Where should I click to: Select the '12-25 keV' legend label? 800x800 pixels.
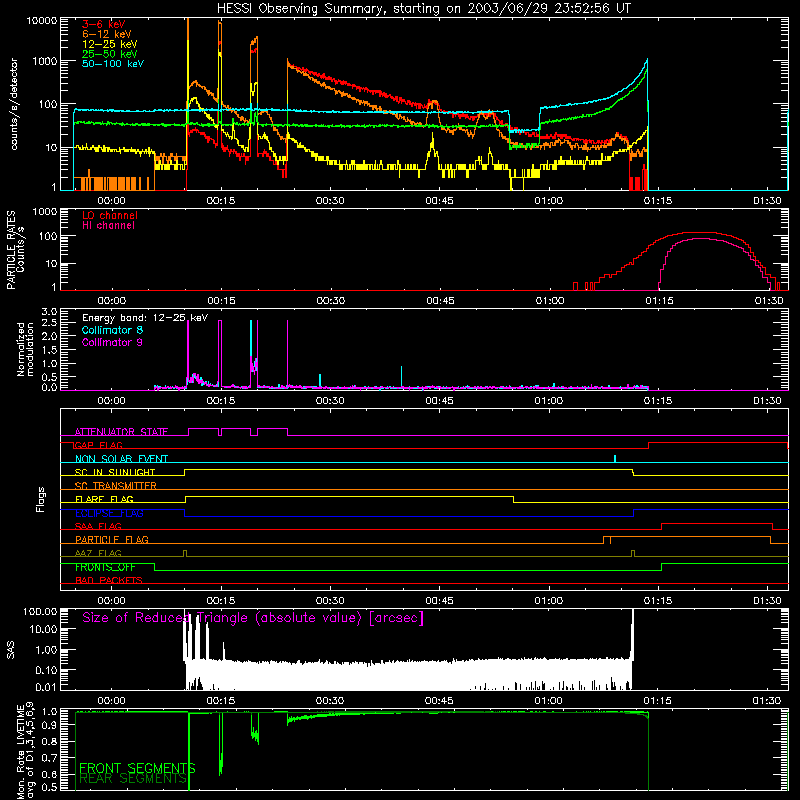110,44
